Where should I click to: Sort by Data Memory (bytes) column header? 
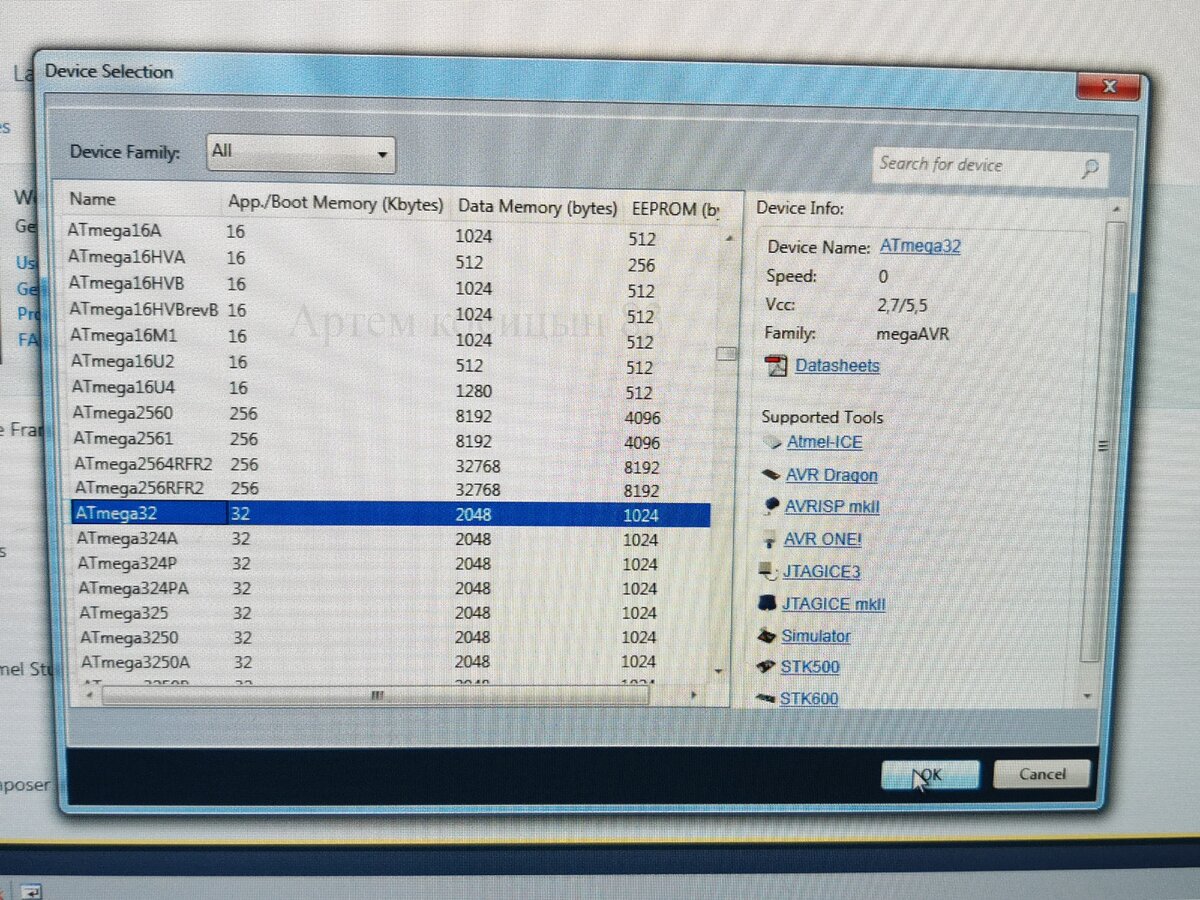point(537,207)
